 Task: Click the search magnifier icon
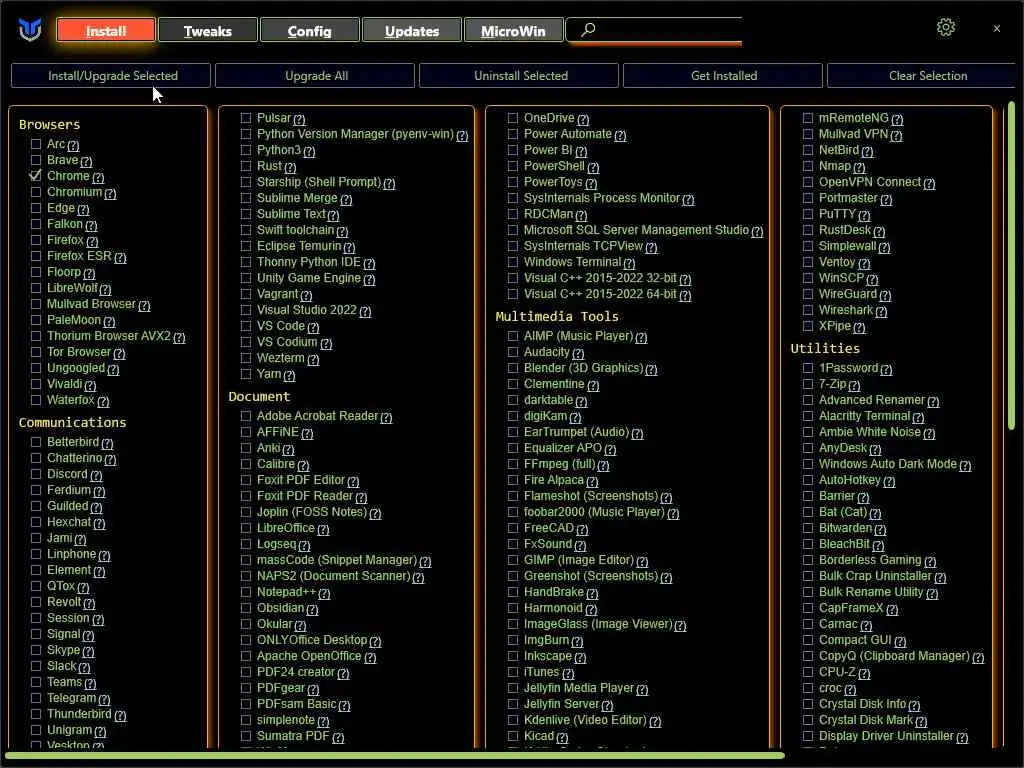pyautogui.click(x=588, y=29)
